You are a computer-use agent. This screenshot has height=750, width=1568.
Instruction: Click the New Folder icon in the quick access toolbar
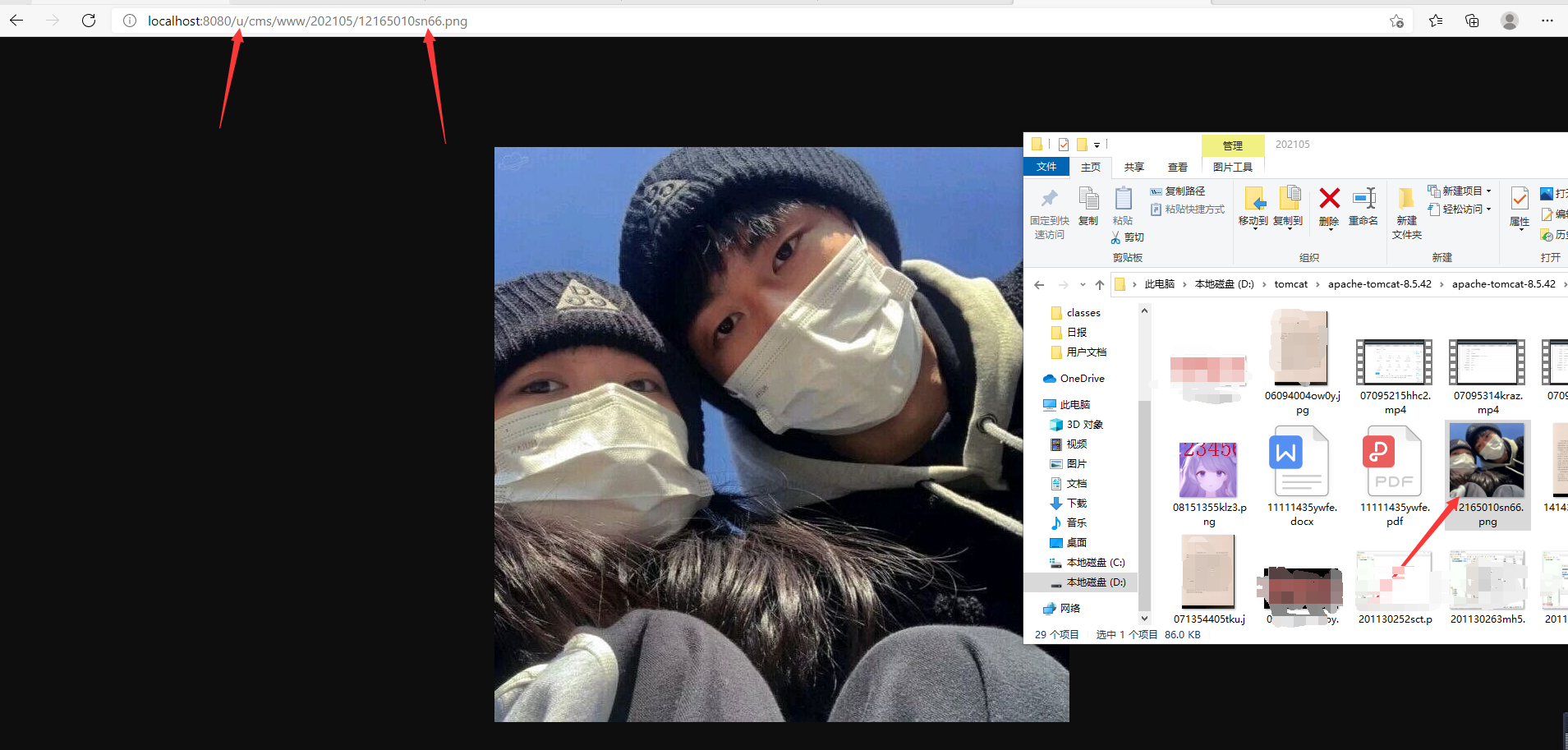pos(1082,145)
